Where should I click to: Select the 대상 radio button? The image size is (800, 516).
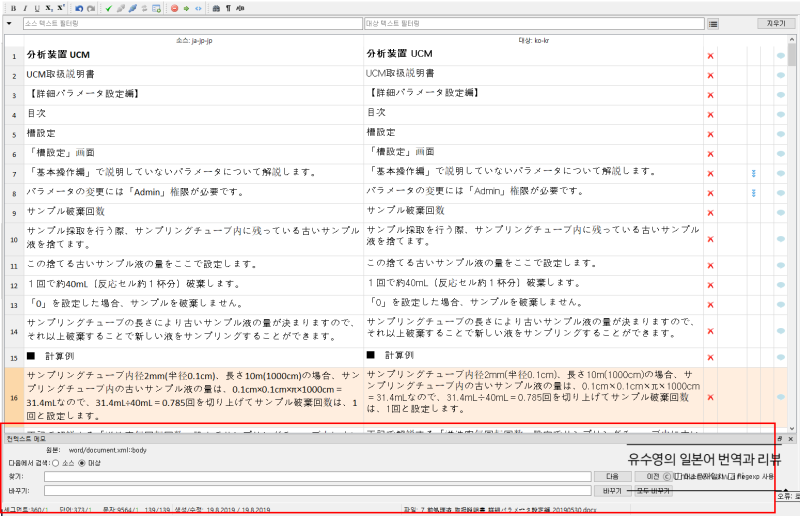pos(82,463)
